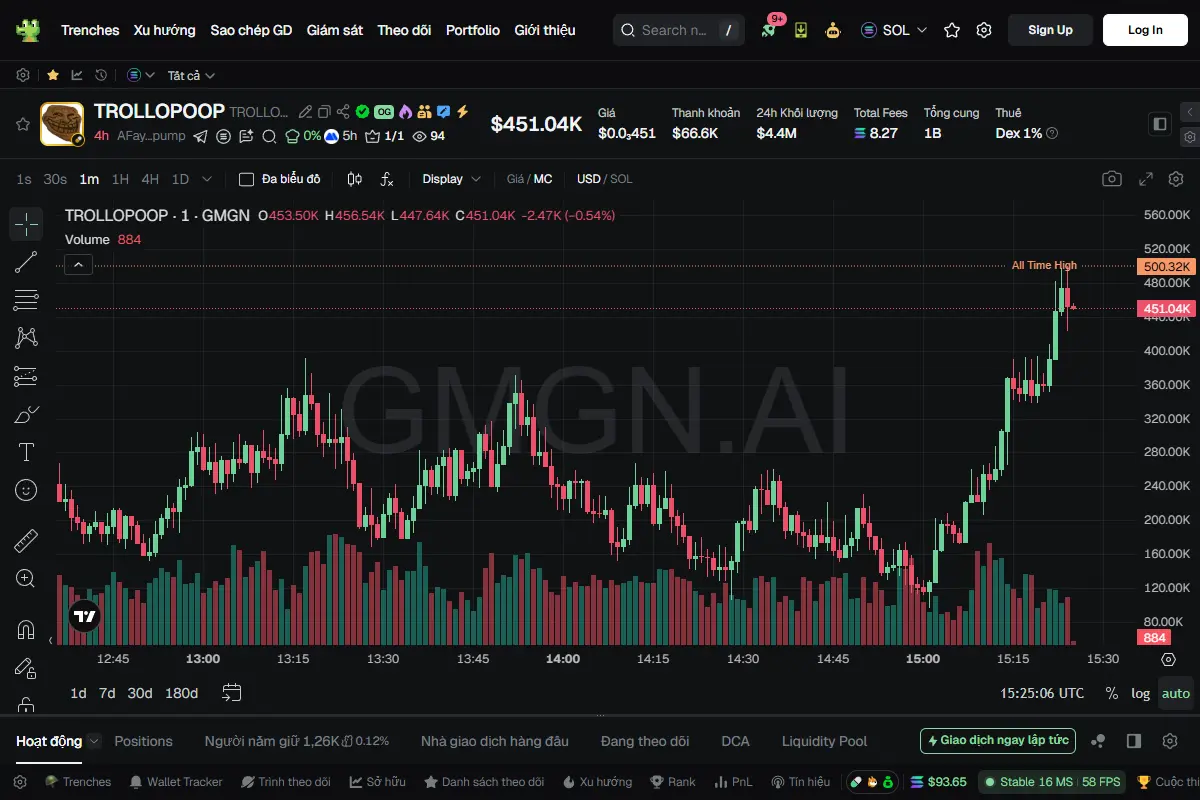The width and height of the screenshot is (1200, 800).
Task: Open the Portfolio menu
Action: [473, 30]
